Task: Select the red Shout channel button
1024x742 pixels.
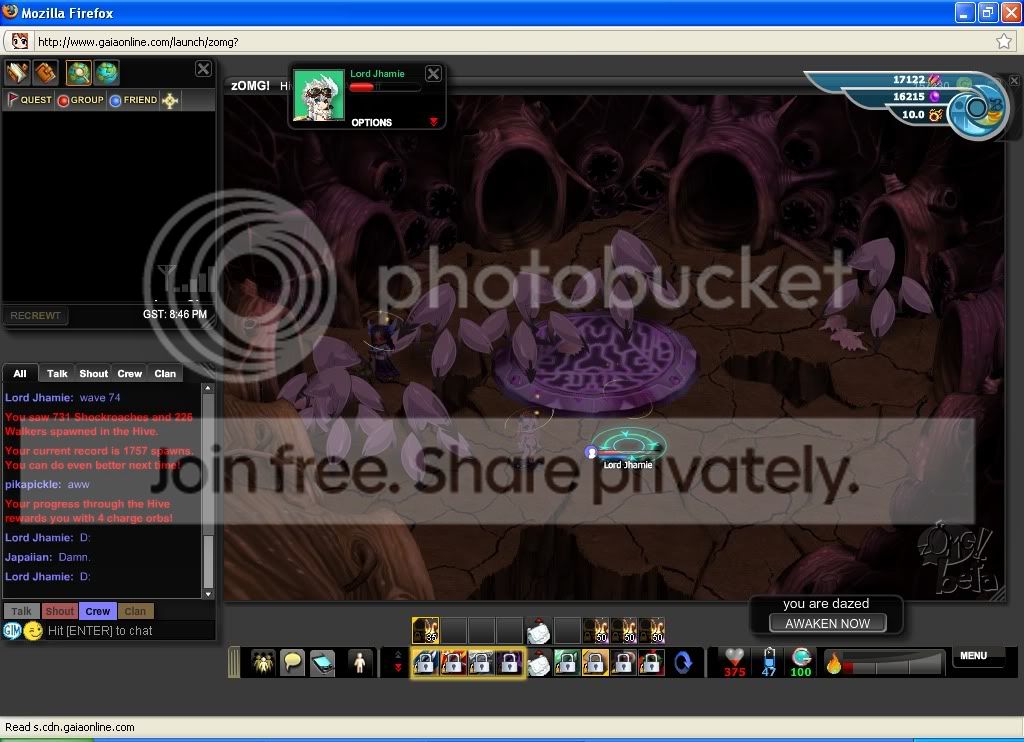Action: [x=59, y=611]
